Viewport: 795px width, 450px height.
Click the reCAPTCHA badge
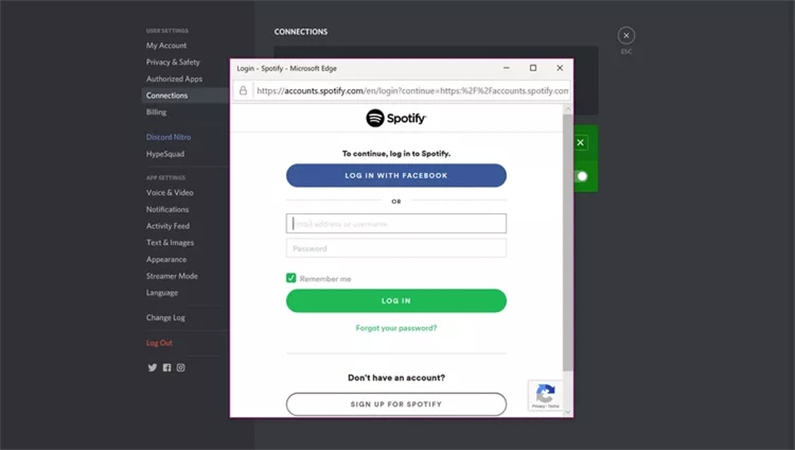coord(546,395)
